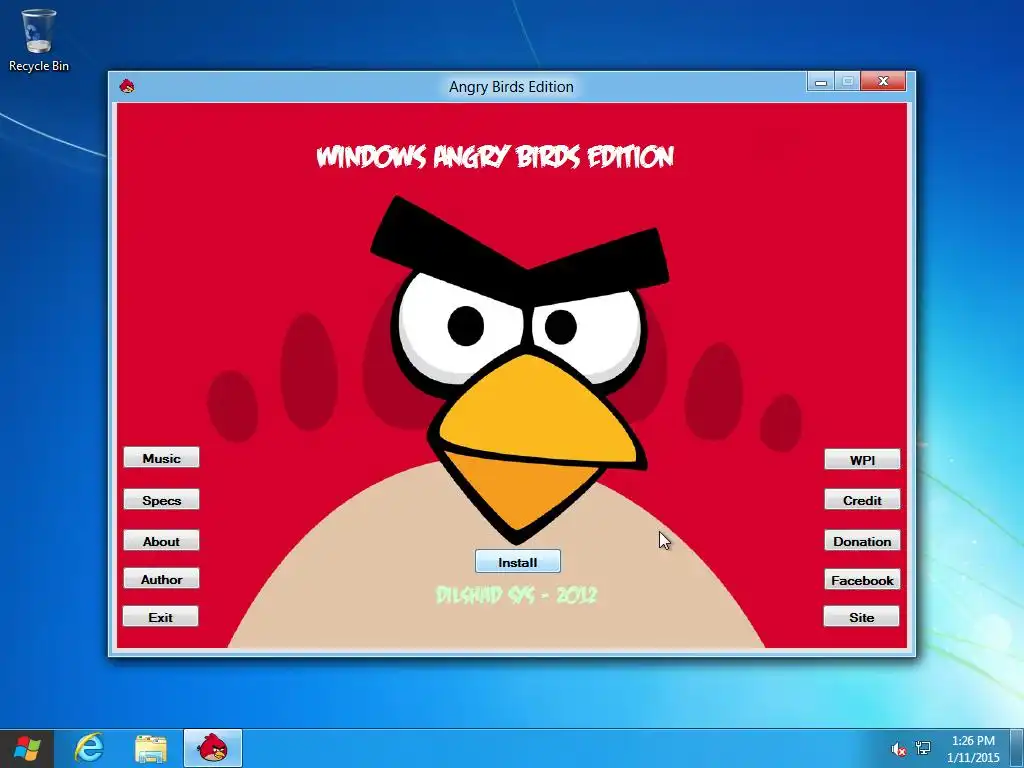Click the Dilshad Sys - 2012 text

click(x=516, y=595)
